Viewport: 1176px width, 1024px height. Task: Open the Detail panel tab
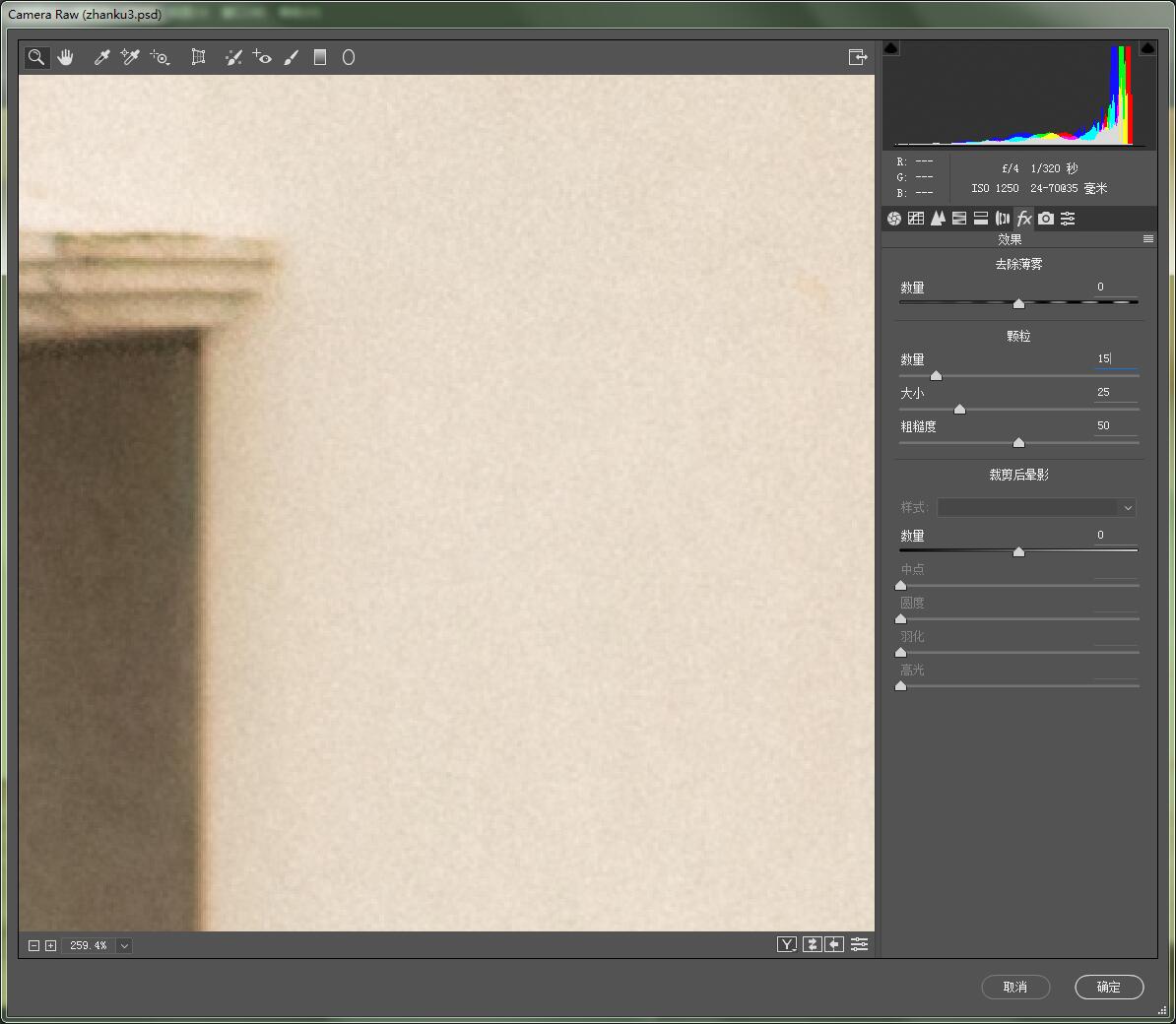pyautogui.click(x=938, y=219)
